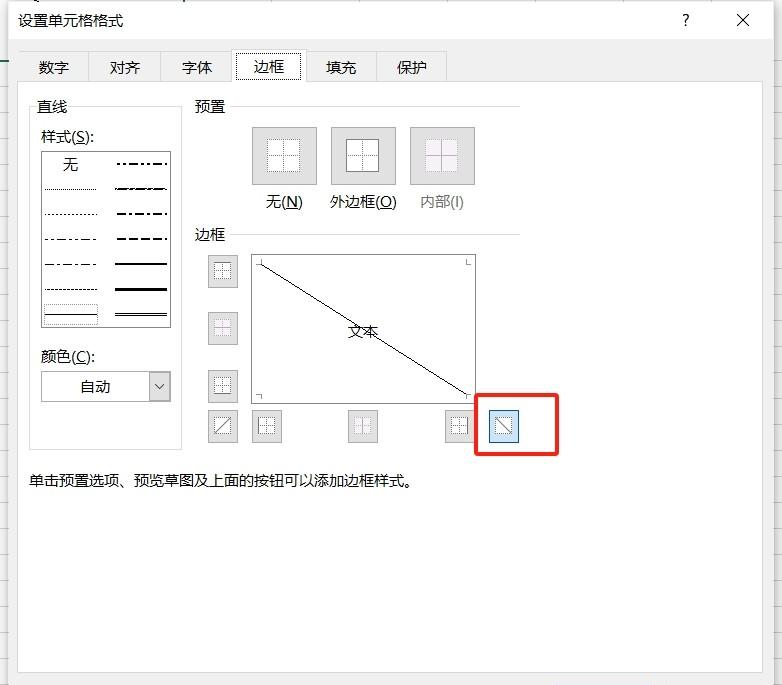Select the medium dashed line style
Viewport: 782px width, 685px height.
tap(141, 239)
